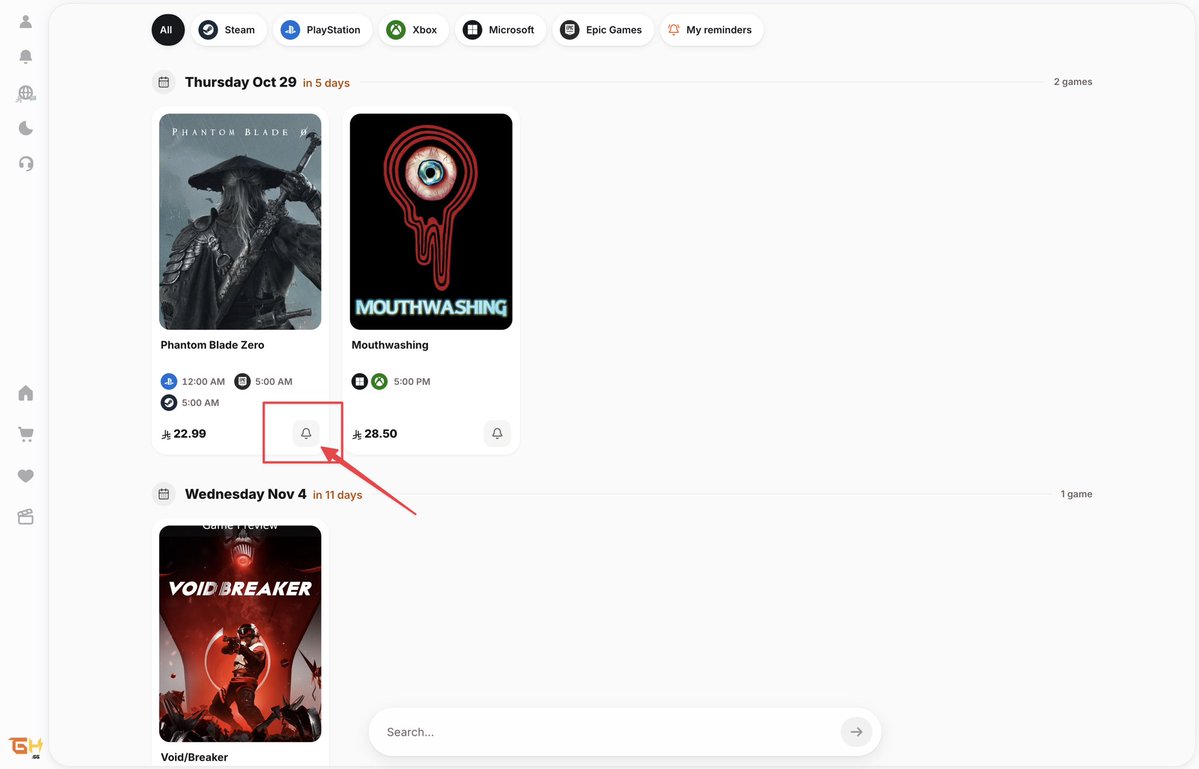Select the All filter tab

tap(167, 30)
